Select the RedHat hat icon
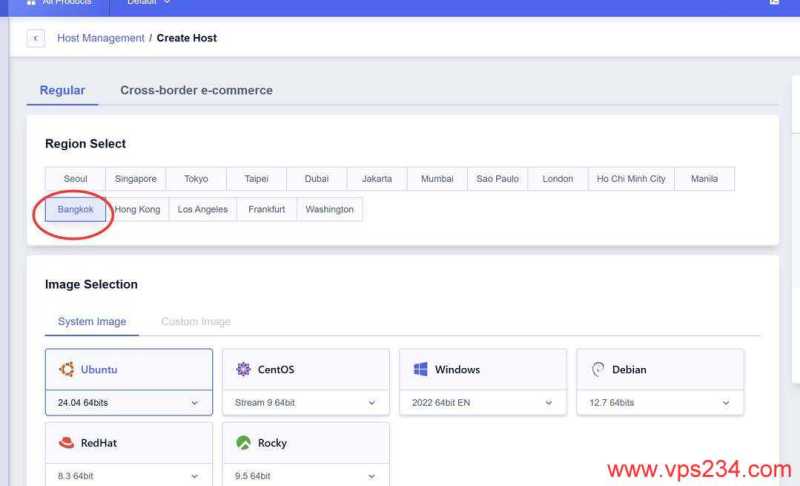This screenshot has height=486, width=800. (x=67, y=443)
